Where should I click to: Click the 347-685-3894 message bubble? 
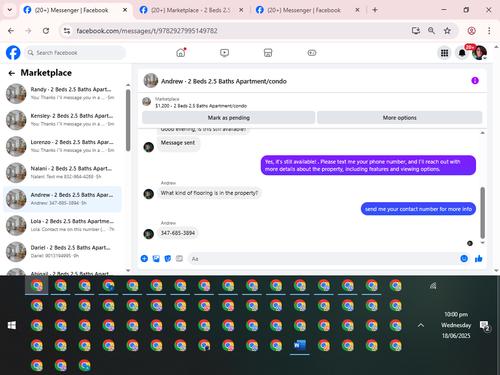pos(178,233)
